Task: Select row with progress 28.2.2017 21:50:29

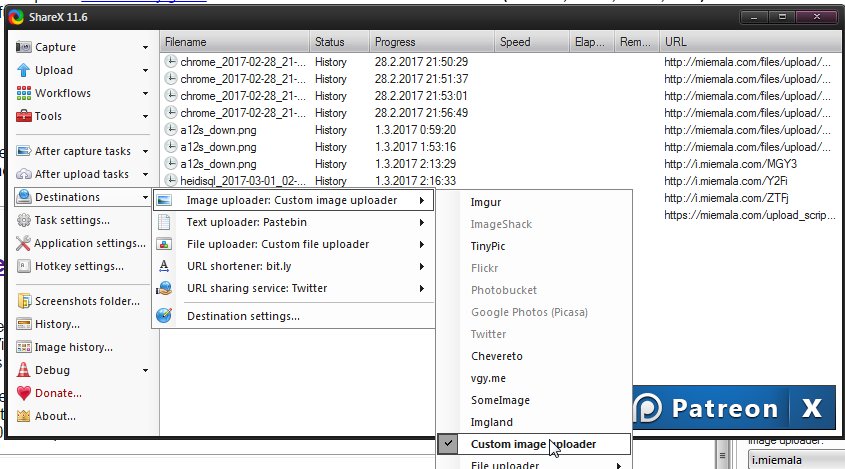Action: [500, 62]
